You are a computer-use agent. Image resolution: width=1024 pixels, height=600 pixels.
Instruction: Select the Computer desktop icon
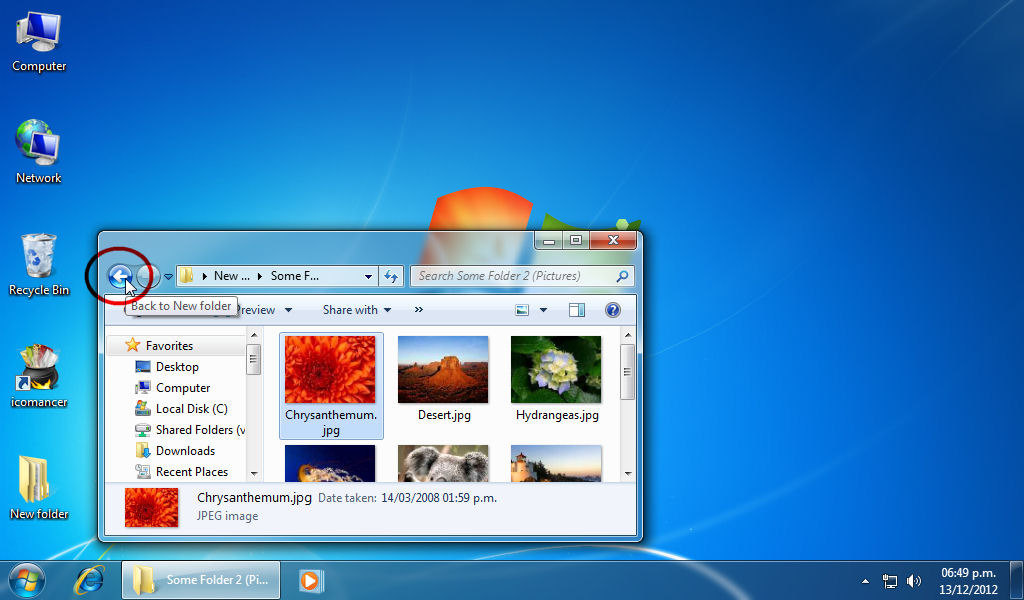click(39, 42)
